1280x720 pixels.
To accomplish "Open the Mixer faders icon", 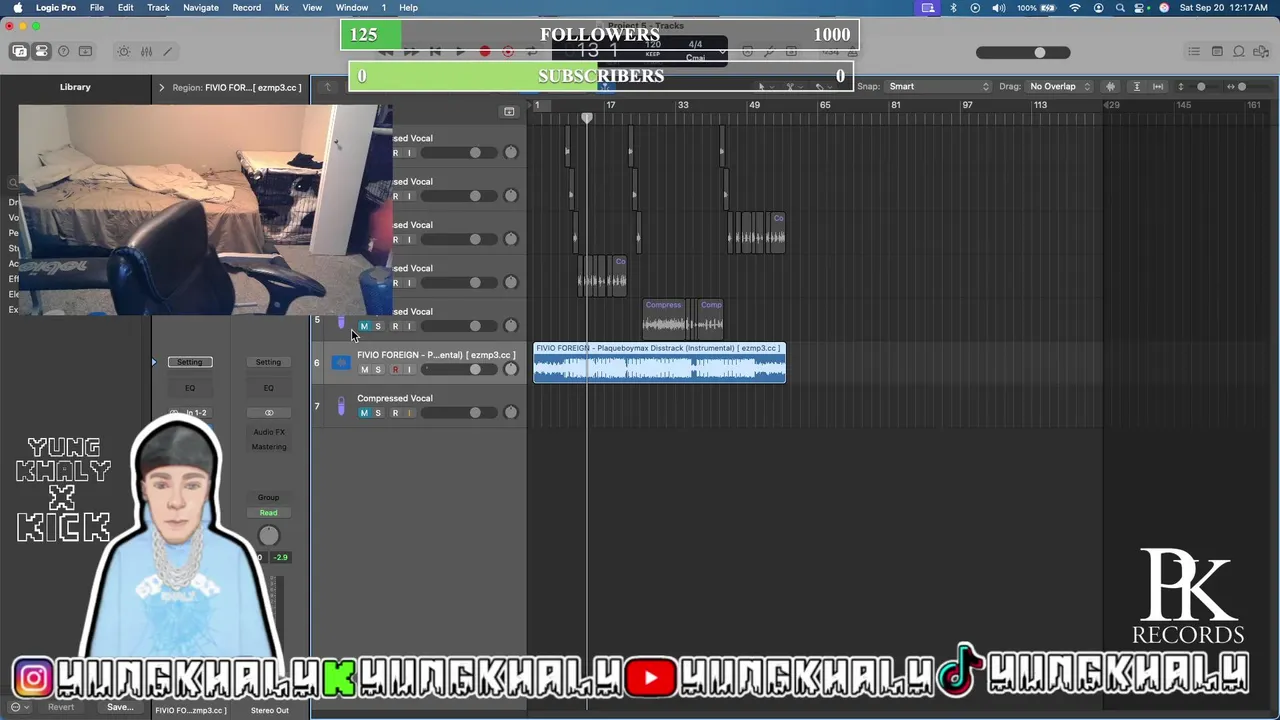I will [x=146, y=51].
